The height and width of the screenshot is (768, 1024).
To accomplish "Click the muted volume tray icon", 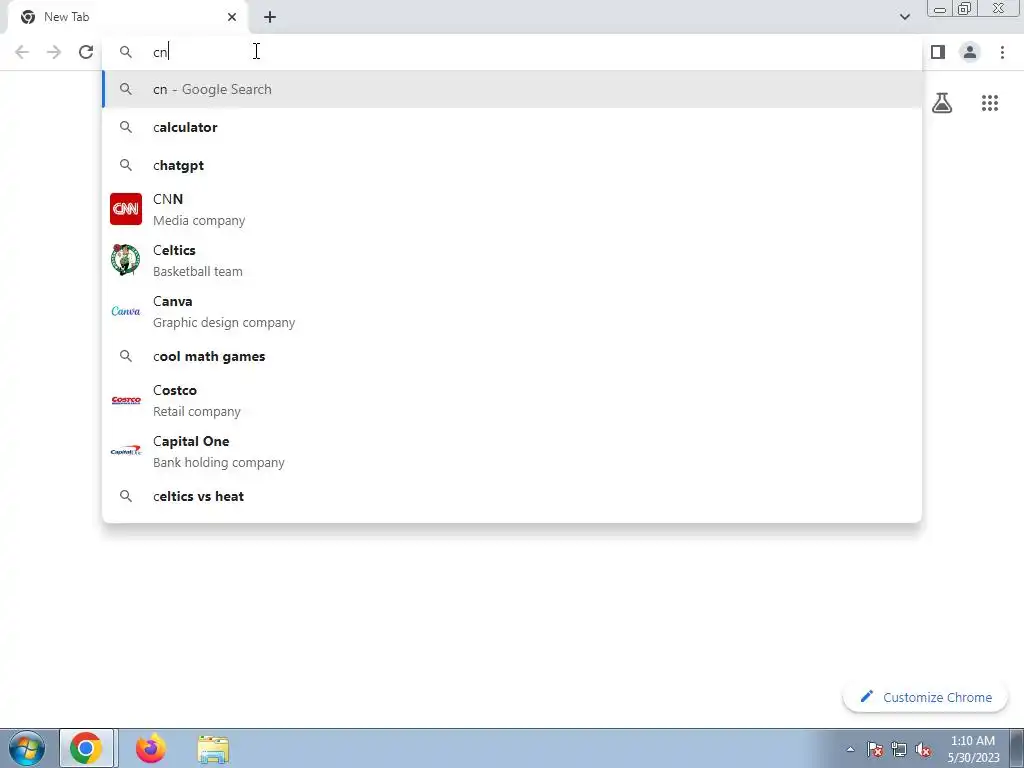I will point(923,749).
